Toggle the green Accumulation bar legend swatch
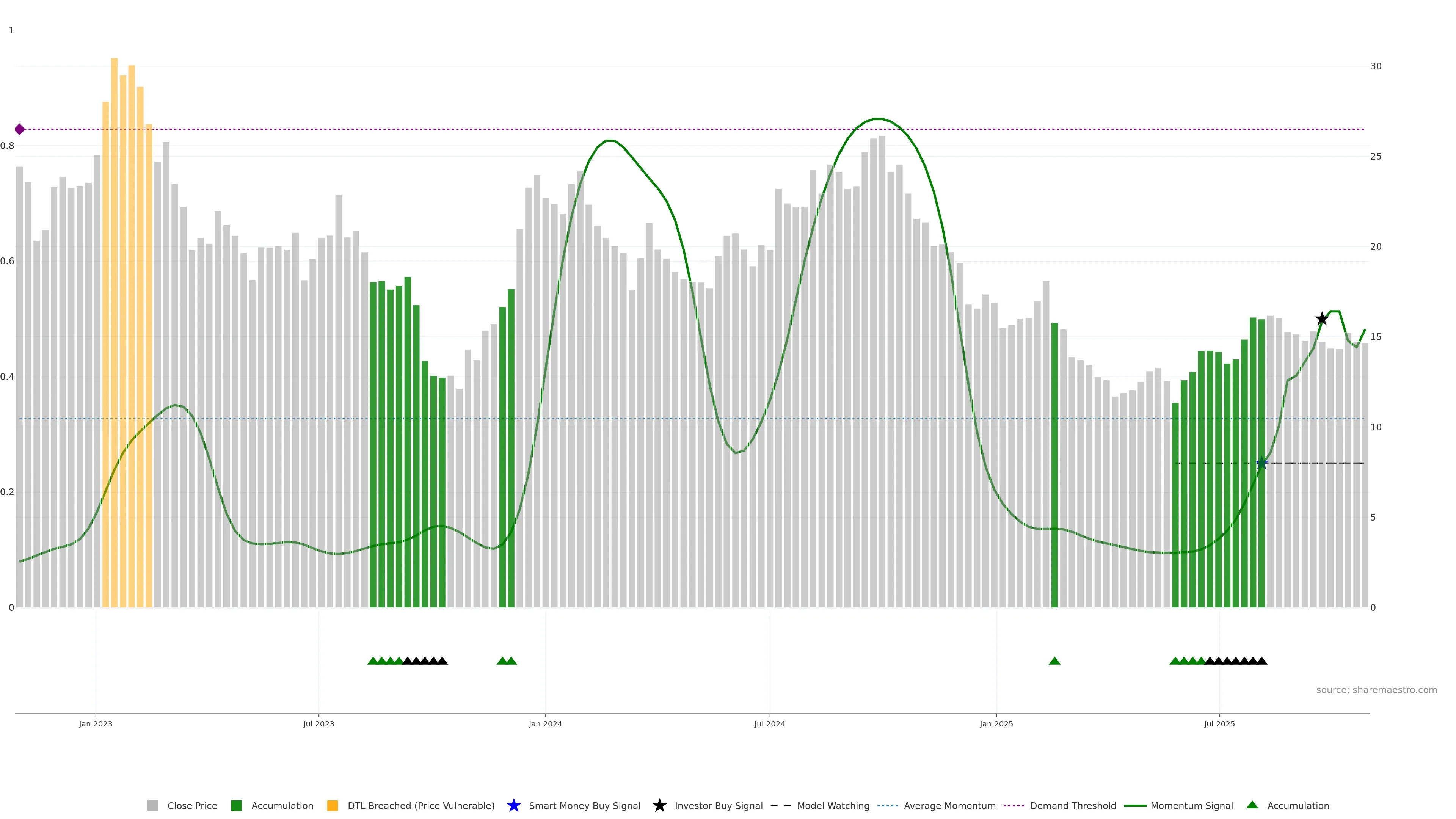Screen dimensions: 1456x819 [x=237, y=805]
